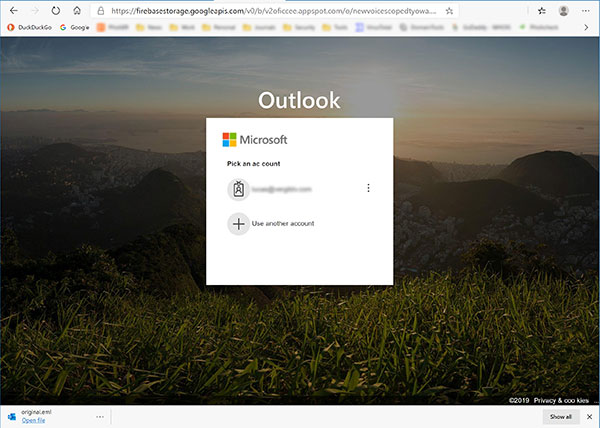The width and height of the screenshot is (600, 428).
Task: Reload the current page
Action: point(56,11)
